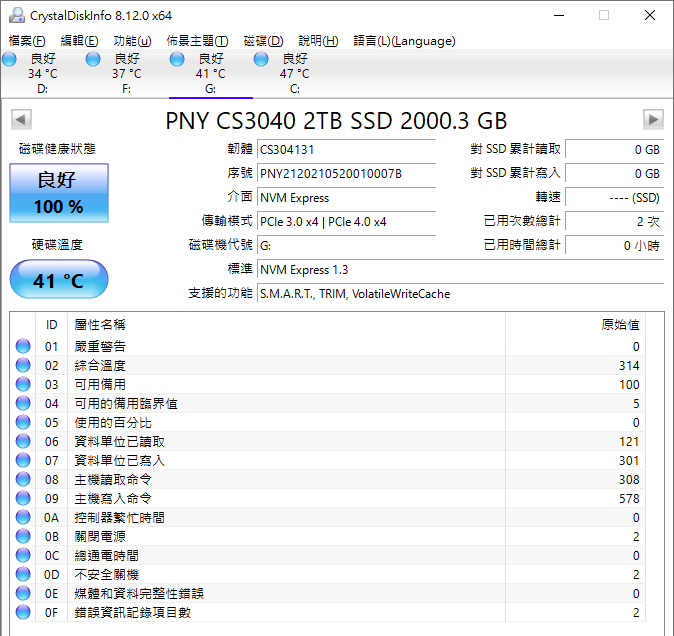Go to previous disk with left arrow

[x=21, y=119]
